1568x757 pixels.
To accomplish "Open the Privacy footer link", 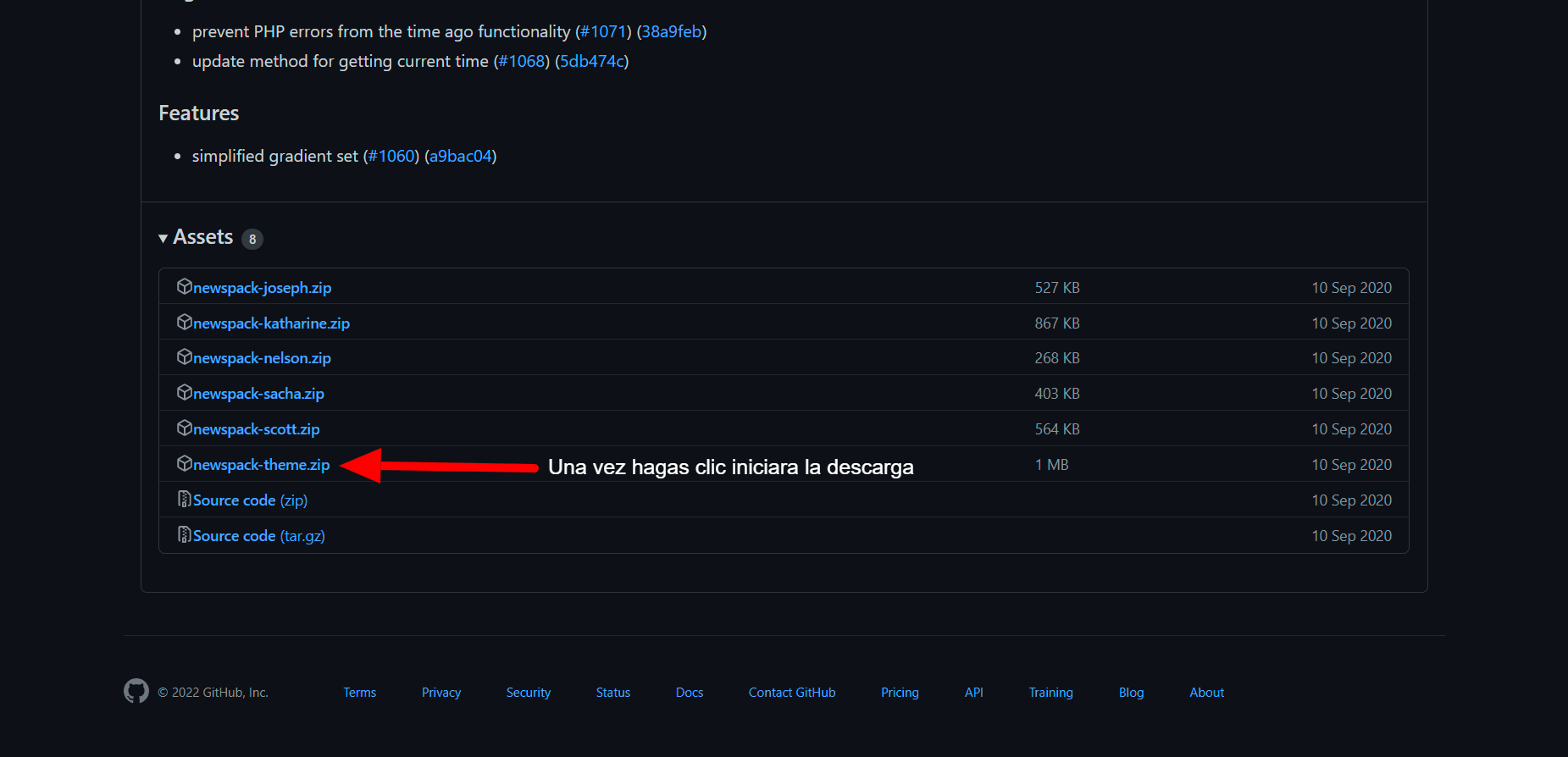I will coord(441,693).
